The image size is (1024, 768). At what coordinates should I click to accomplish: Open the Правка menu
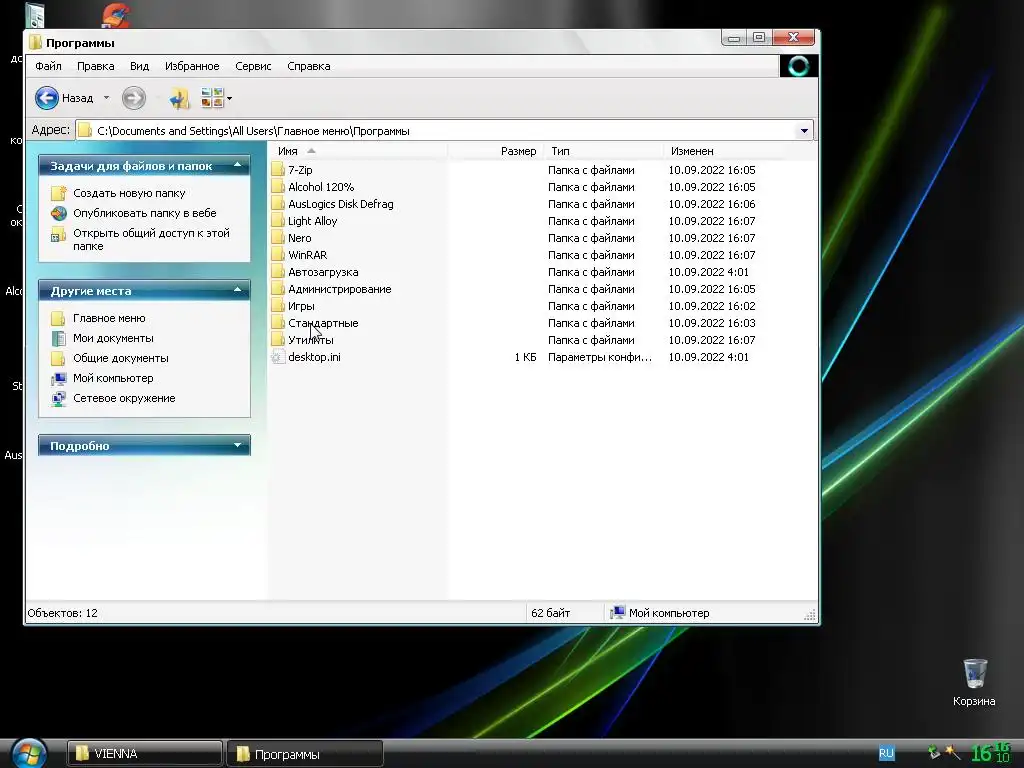click(x=95, y=66)
